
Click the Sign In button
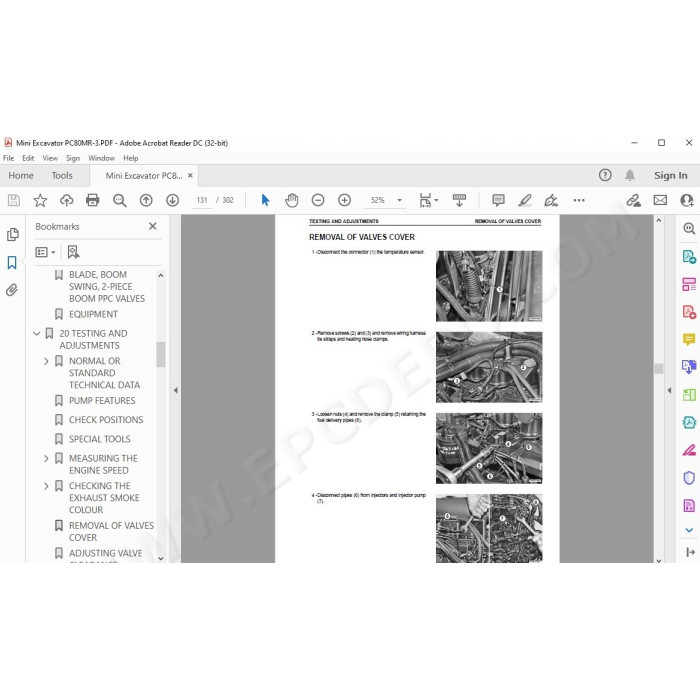point(671,175)
